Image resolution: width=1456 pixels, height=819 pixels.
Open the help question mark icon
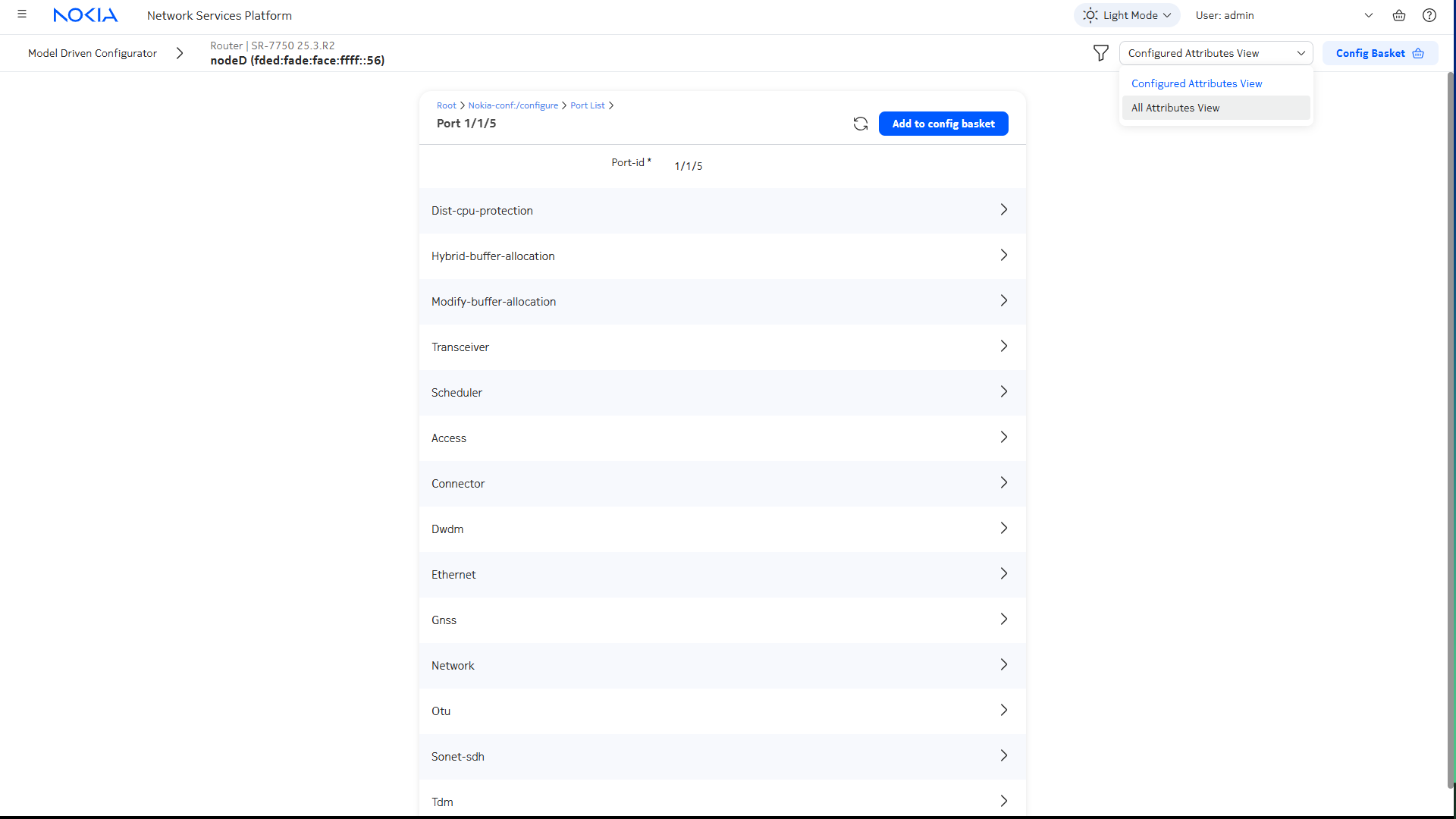[1429, 15]
